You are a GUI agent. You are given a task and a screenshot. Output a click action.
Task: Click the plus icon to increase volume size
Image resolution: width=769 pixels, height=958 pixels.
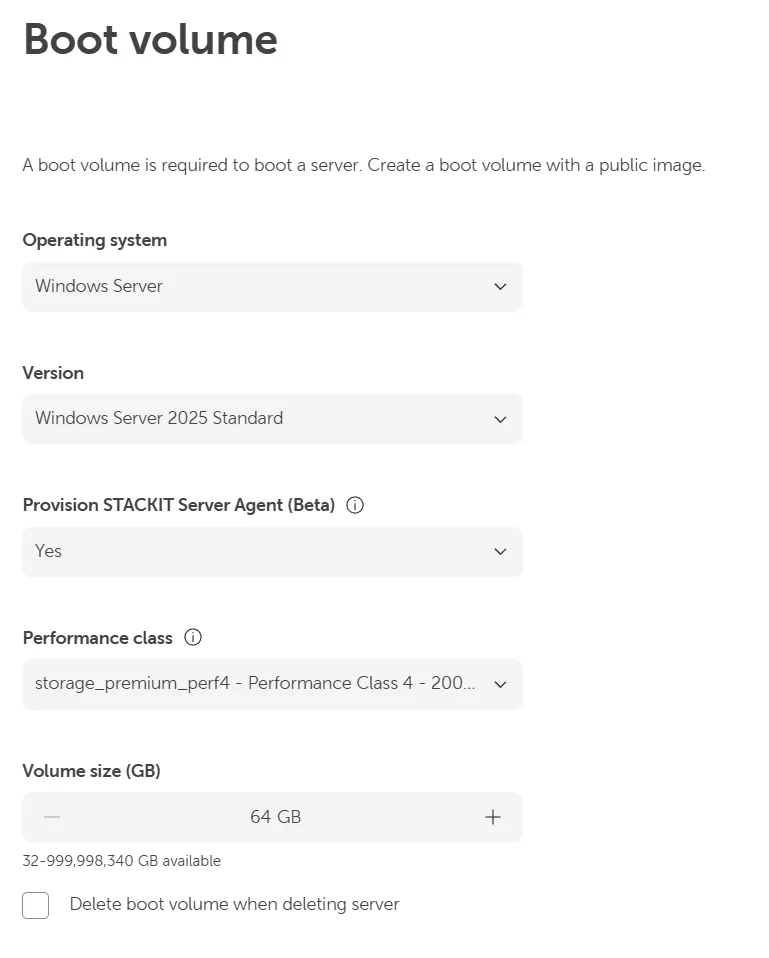pyautogui.click(x=492, y=817)
